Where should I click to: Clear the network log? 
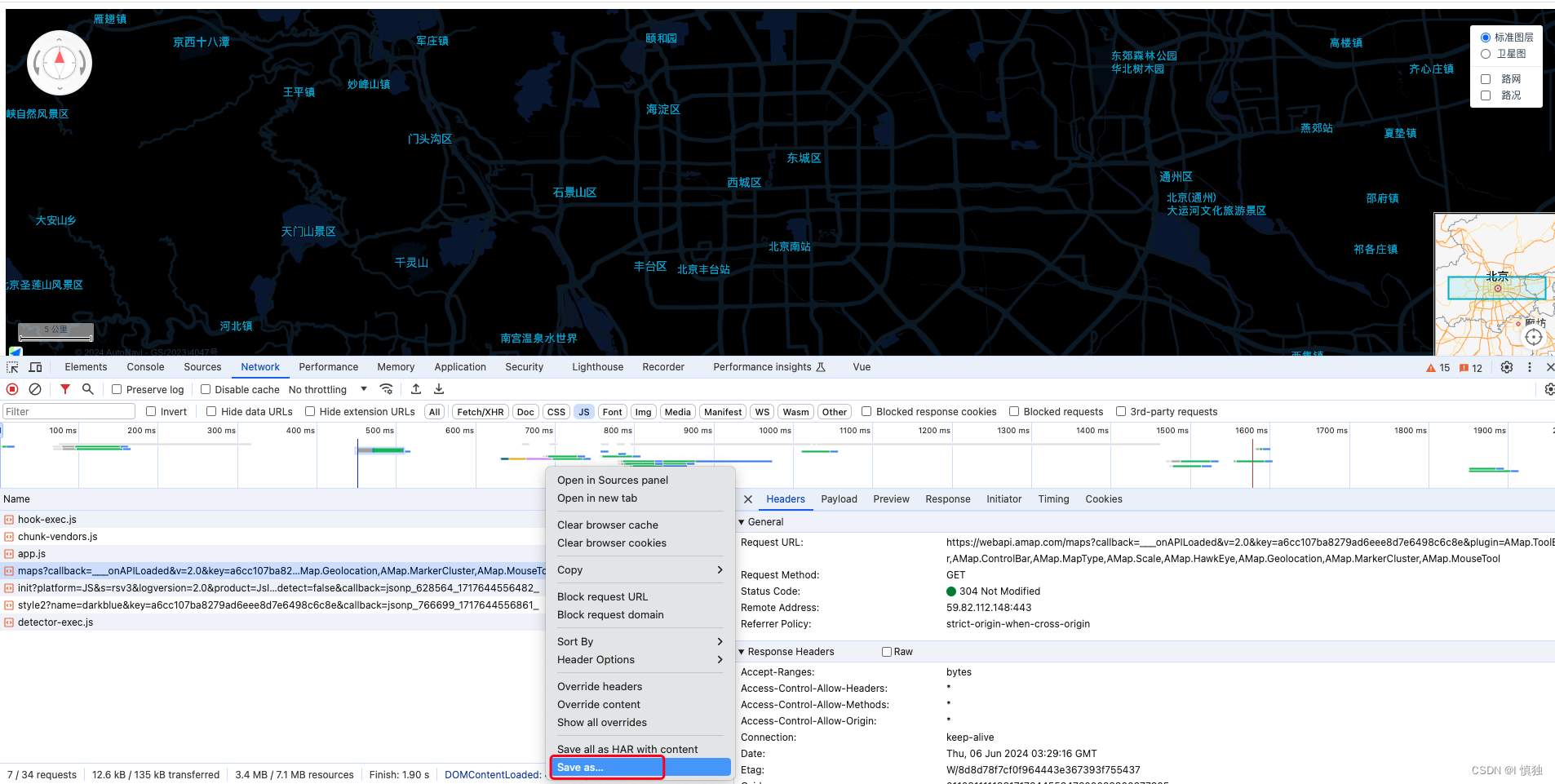[x=35, y=389]
